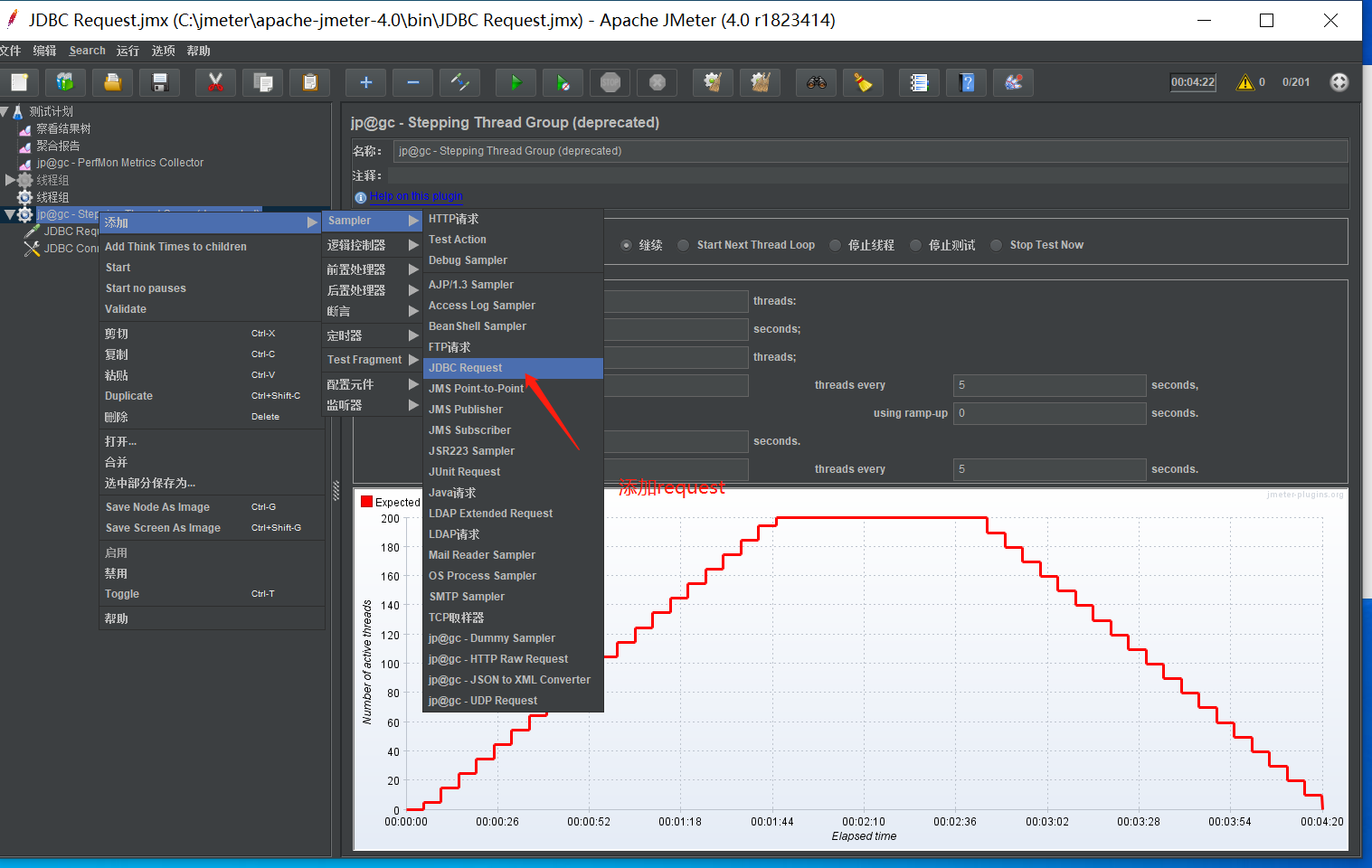
Task: Expand the first 线程组 tree node
Action: click(x=10, y=180)
